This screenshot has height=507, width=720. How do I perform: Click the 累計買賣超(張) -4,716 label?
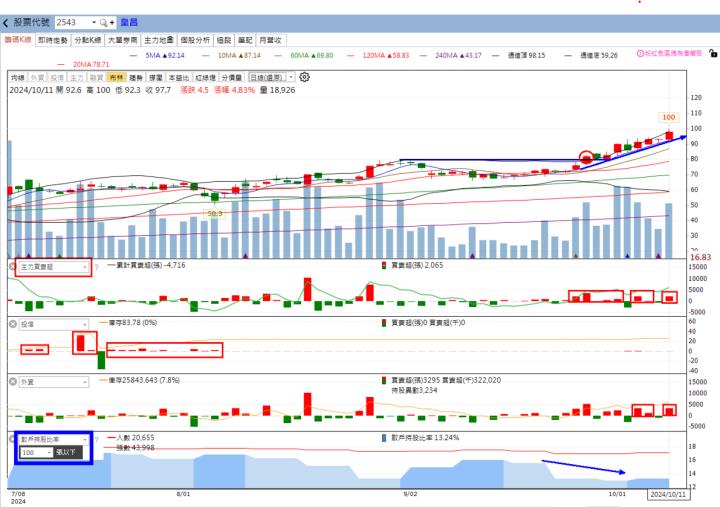(x=150, y=265)
